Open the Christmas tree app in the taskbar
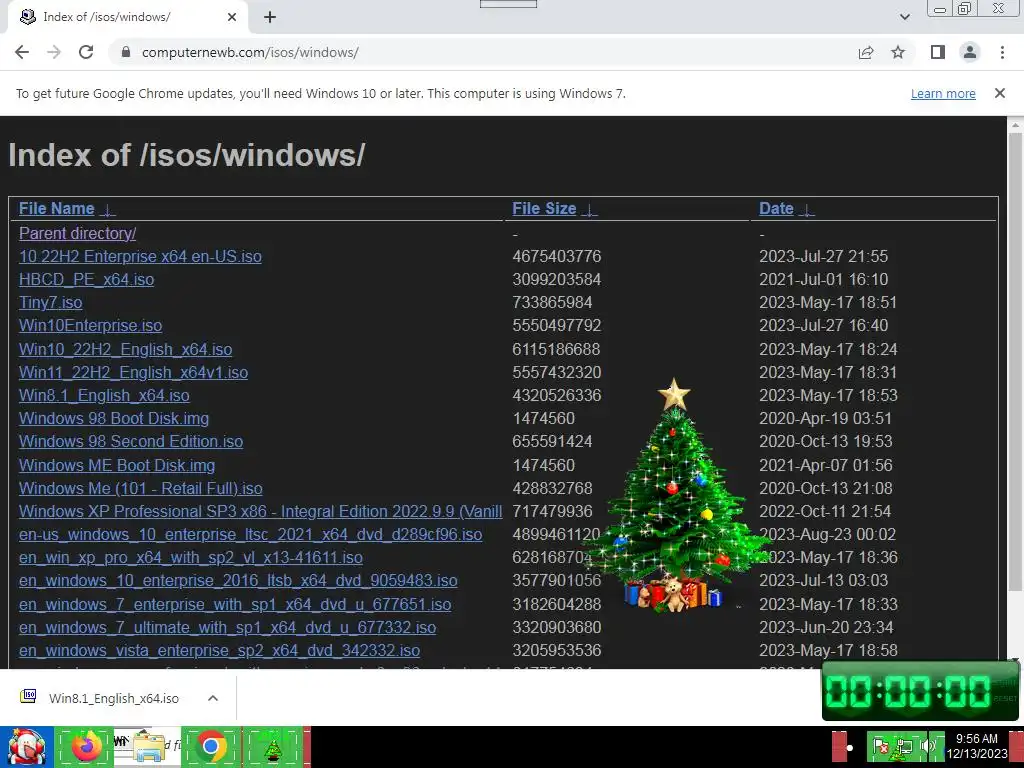 click(x=273, y=747)
